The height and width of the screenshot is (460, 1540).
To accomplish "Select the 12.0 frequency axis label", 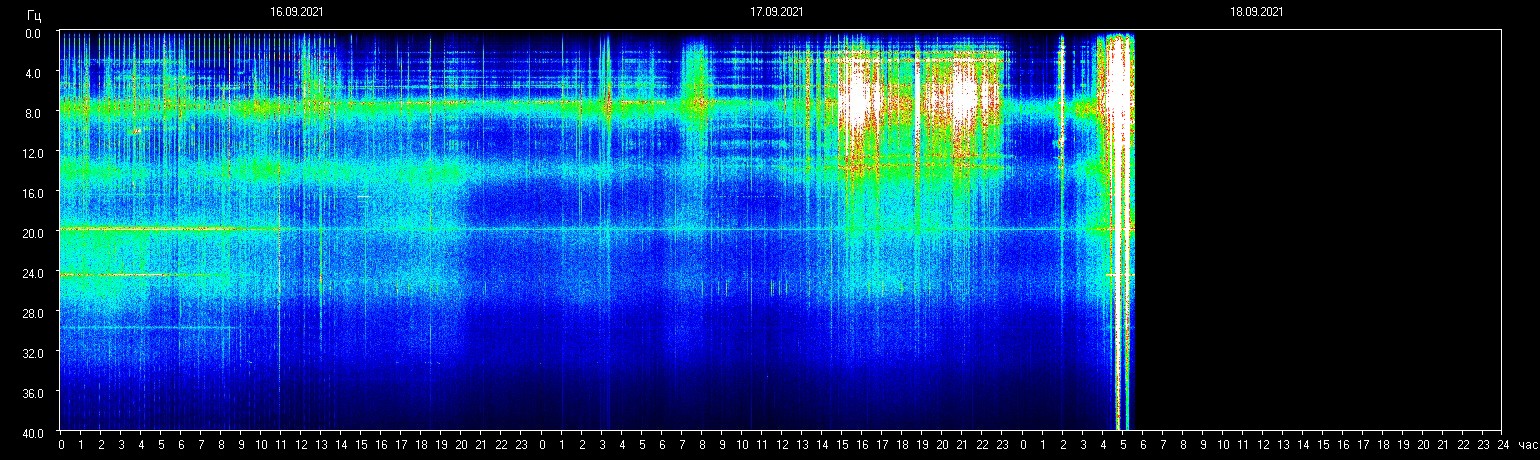I will click(34, 153).
